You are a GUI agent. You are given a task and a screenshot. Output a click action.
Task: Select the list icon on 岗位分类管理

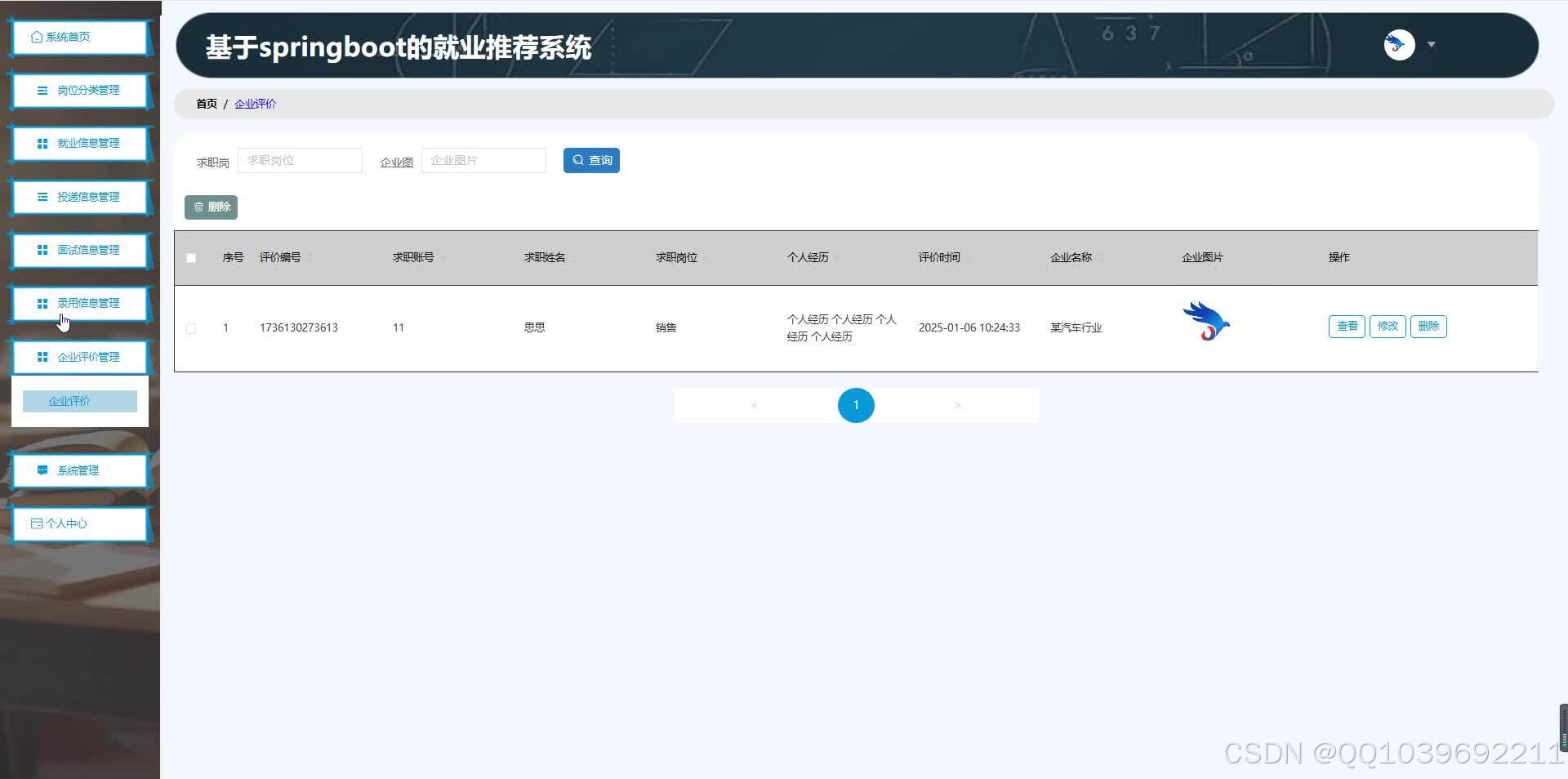[42, 91]
